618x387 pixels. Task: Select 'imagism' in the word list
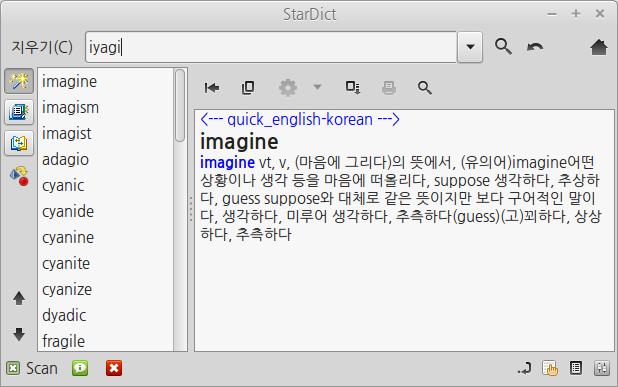[x=106, y=108]
